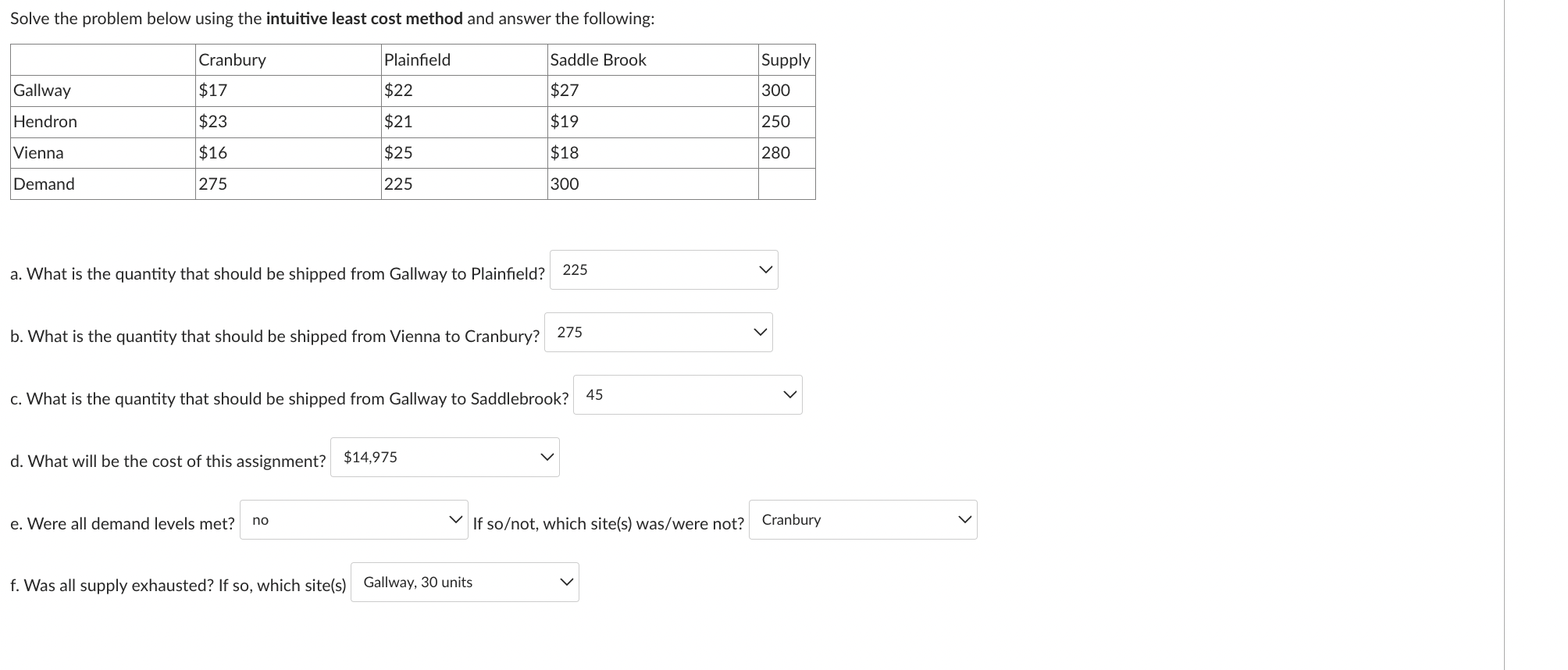Open the cost dropdown showing "$14,975"
Image resolution: width=1568 pixels, height=670 pixels.
[x=445, y=457]
